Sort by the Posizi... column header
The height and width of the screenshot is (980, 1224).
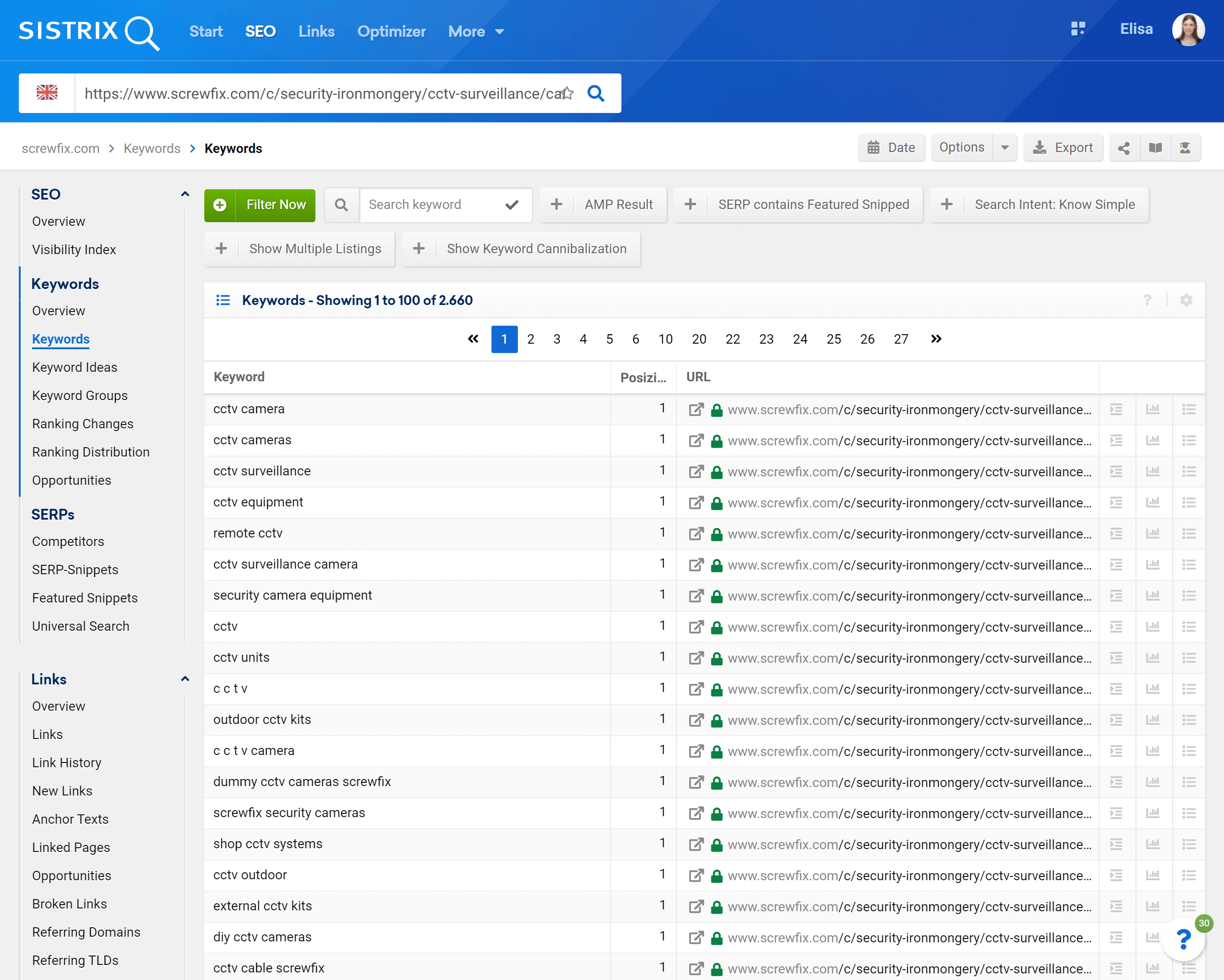(643, 378)
